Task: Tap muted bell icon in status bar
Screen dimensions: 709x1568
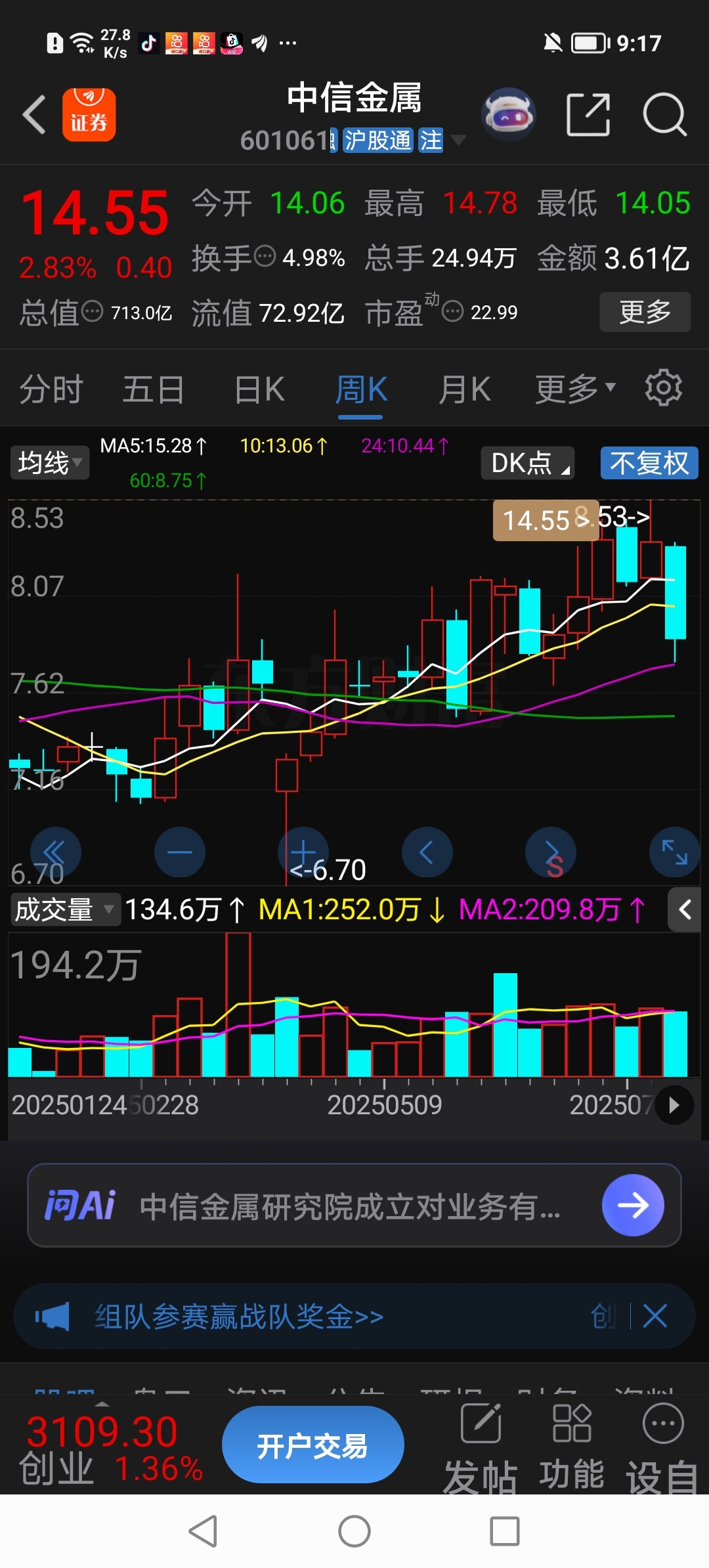Action: point(553,43)
